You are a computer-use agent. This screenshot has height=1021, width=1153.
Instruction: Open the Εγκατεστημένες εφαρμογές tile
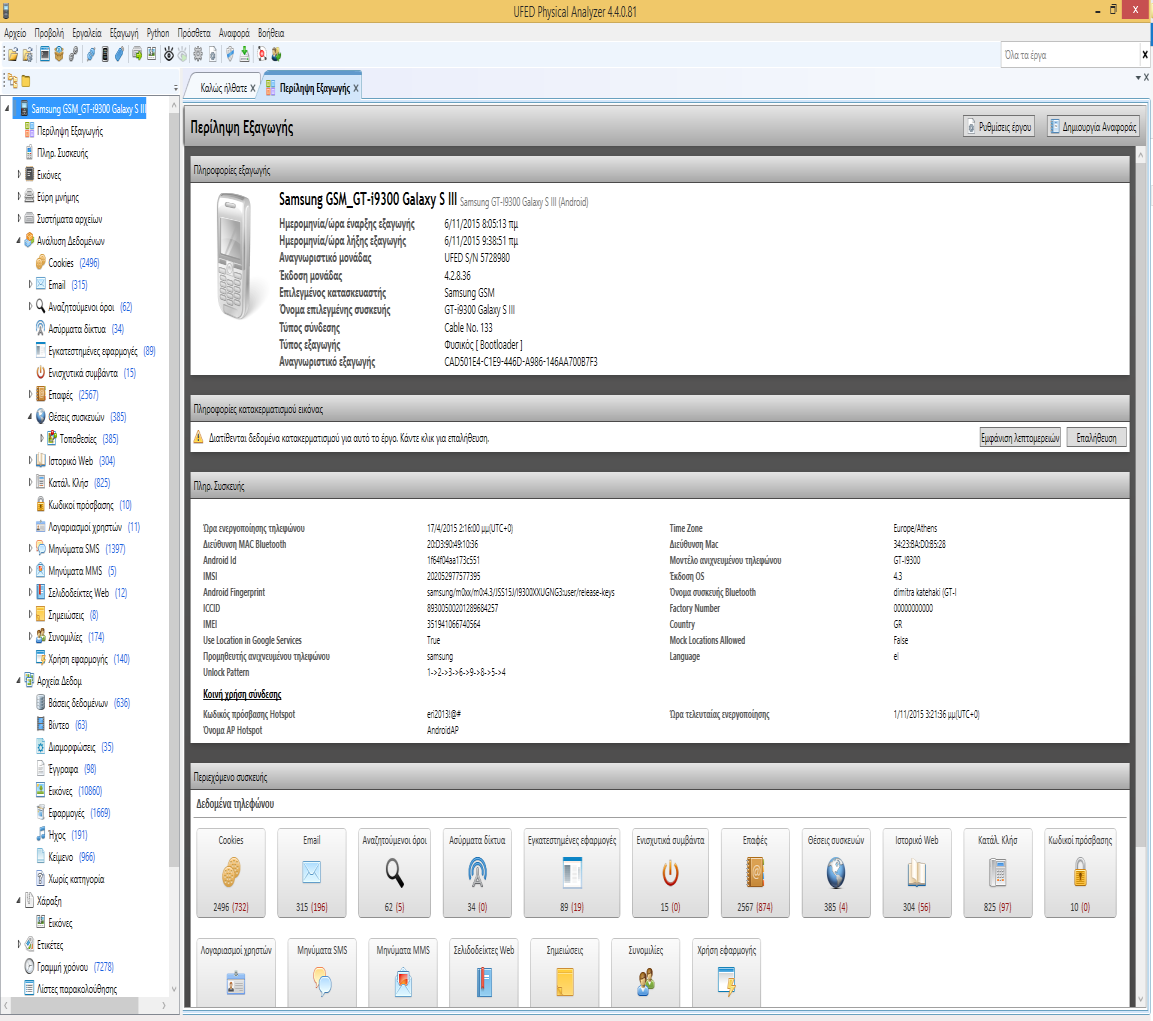(571, 872)
